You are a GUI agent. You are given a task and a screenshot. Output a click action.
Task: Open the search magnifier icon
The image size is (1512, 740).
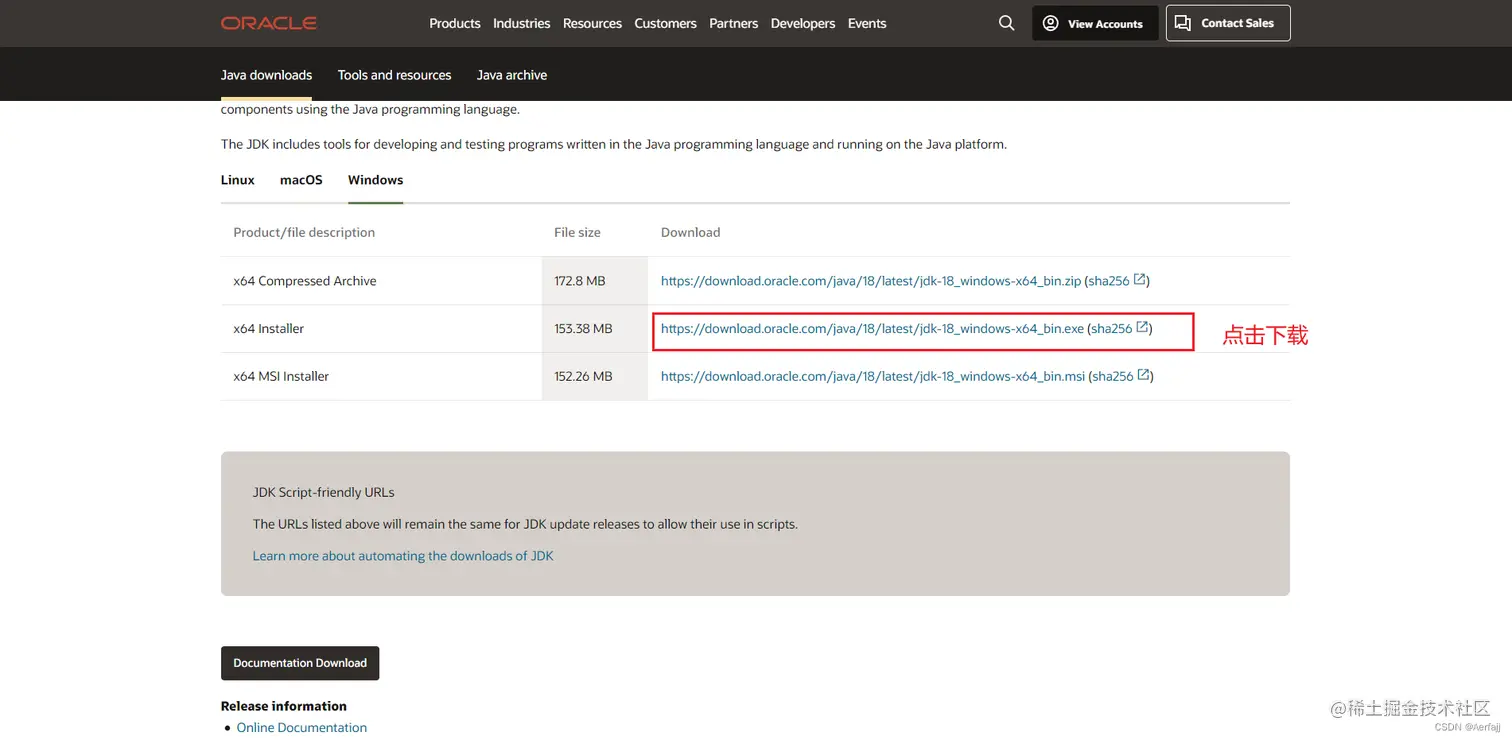pyautogui.click(x=1007, y=23)
